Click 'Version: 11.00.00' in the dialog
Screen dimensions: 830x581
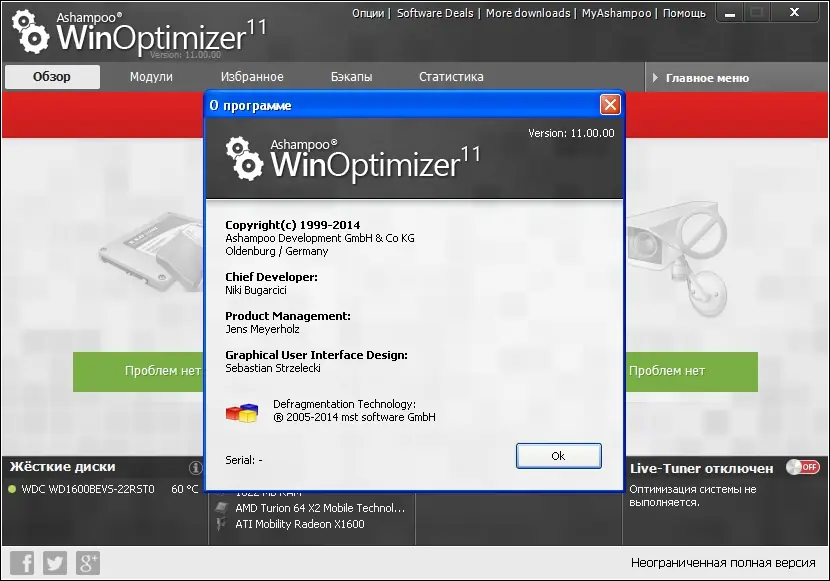coord(571,133)
